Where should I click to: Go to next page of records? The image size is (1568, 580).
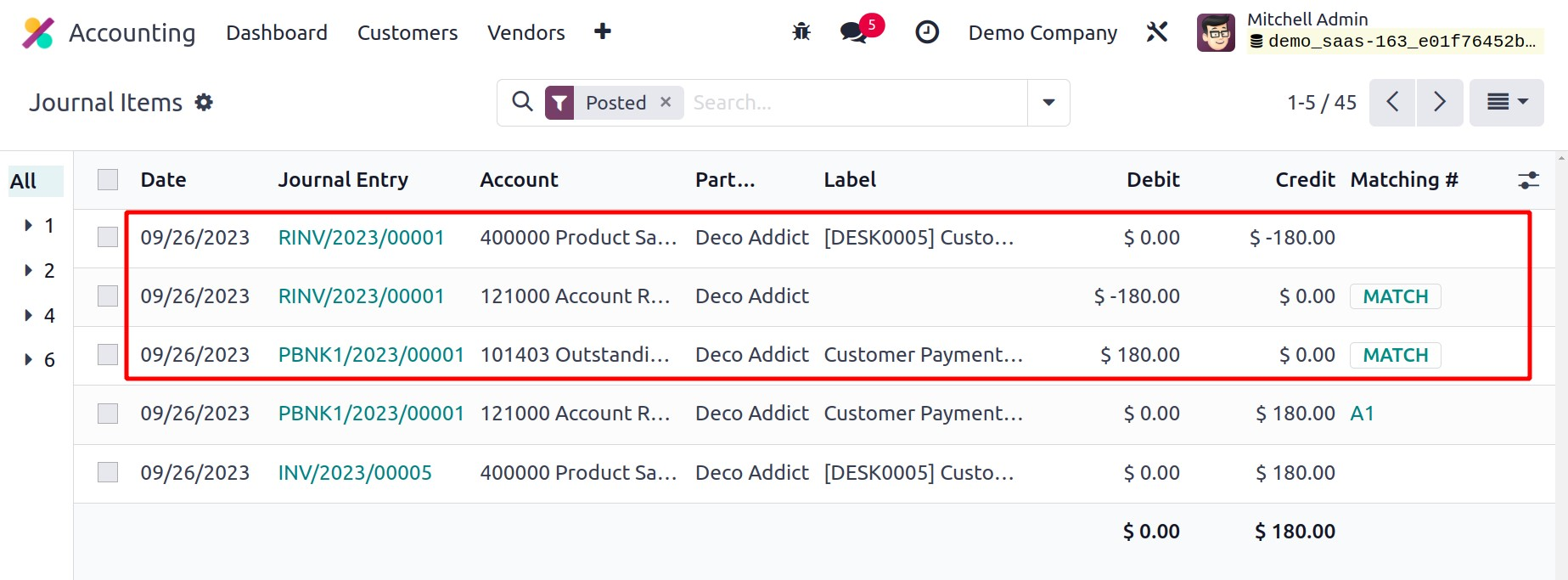click(1439, 103)
